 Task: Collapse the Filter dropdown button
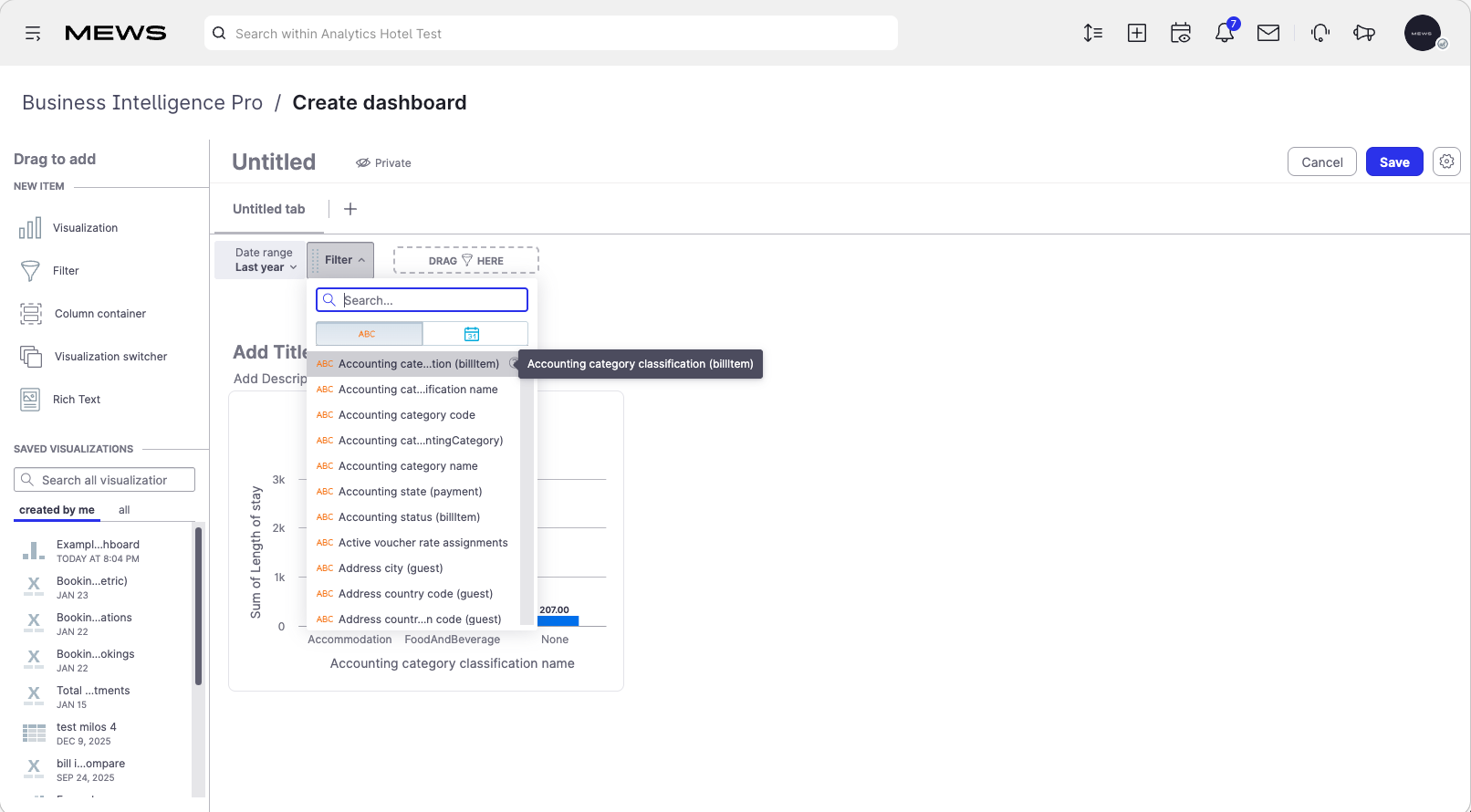point(340,260)
